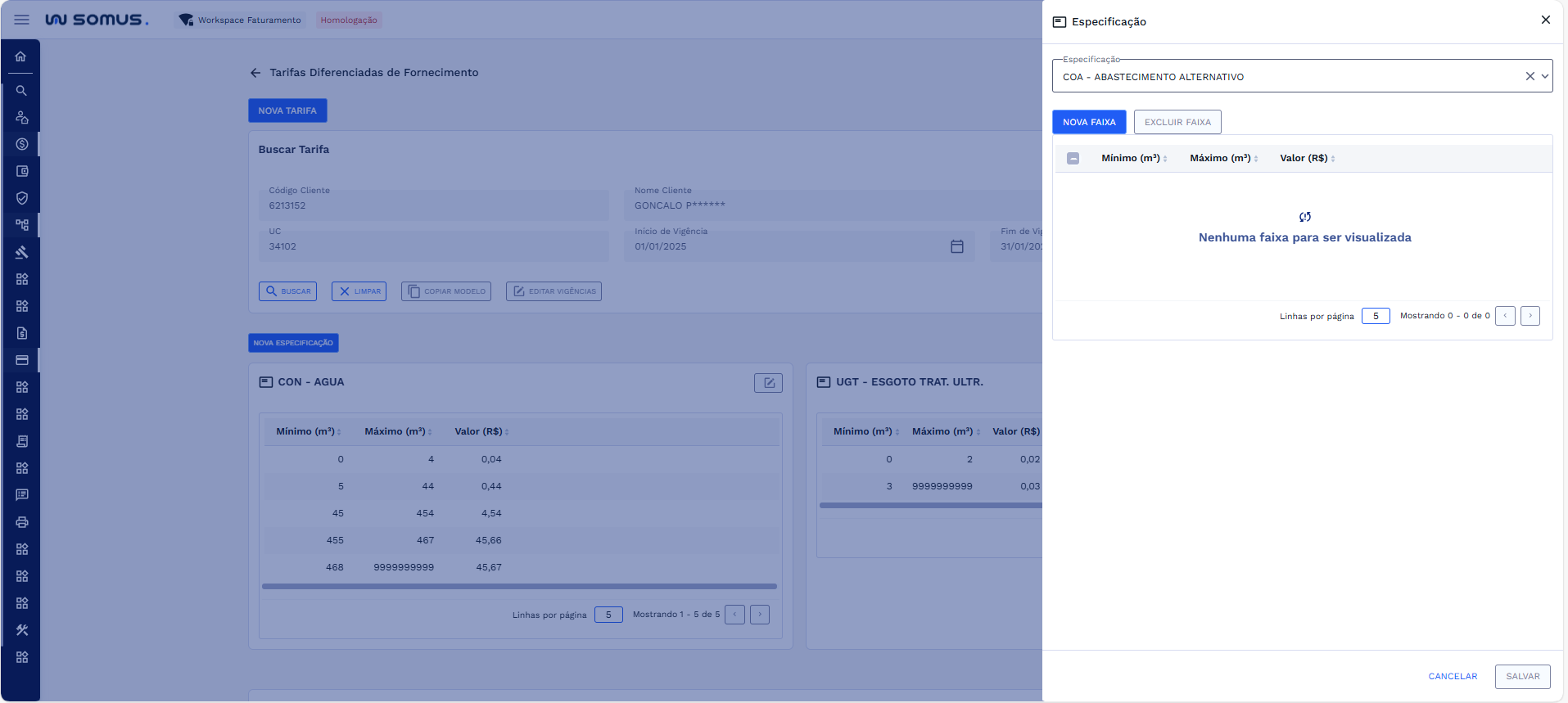The width and height of the screenshot is (1568, 703).
Task: Select the shield checkmark sidebar icon
Action: click(21, 198)
